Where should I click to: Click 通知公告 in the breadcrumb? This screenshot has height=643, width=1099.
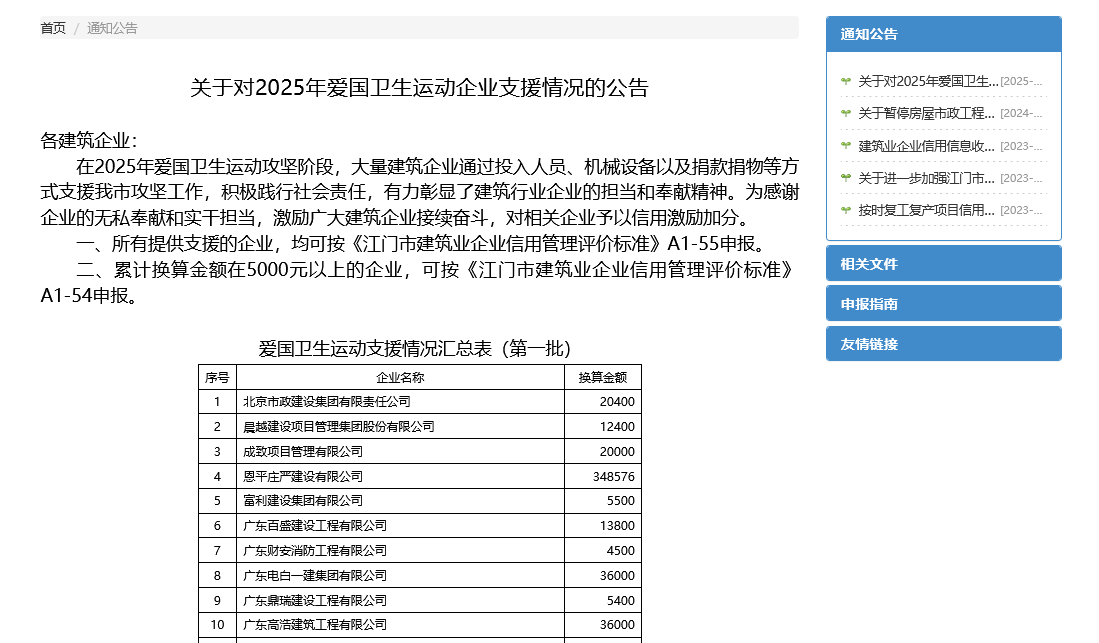point(112,28)
